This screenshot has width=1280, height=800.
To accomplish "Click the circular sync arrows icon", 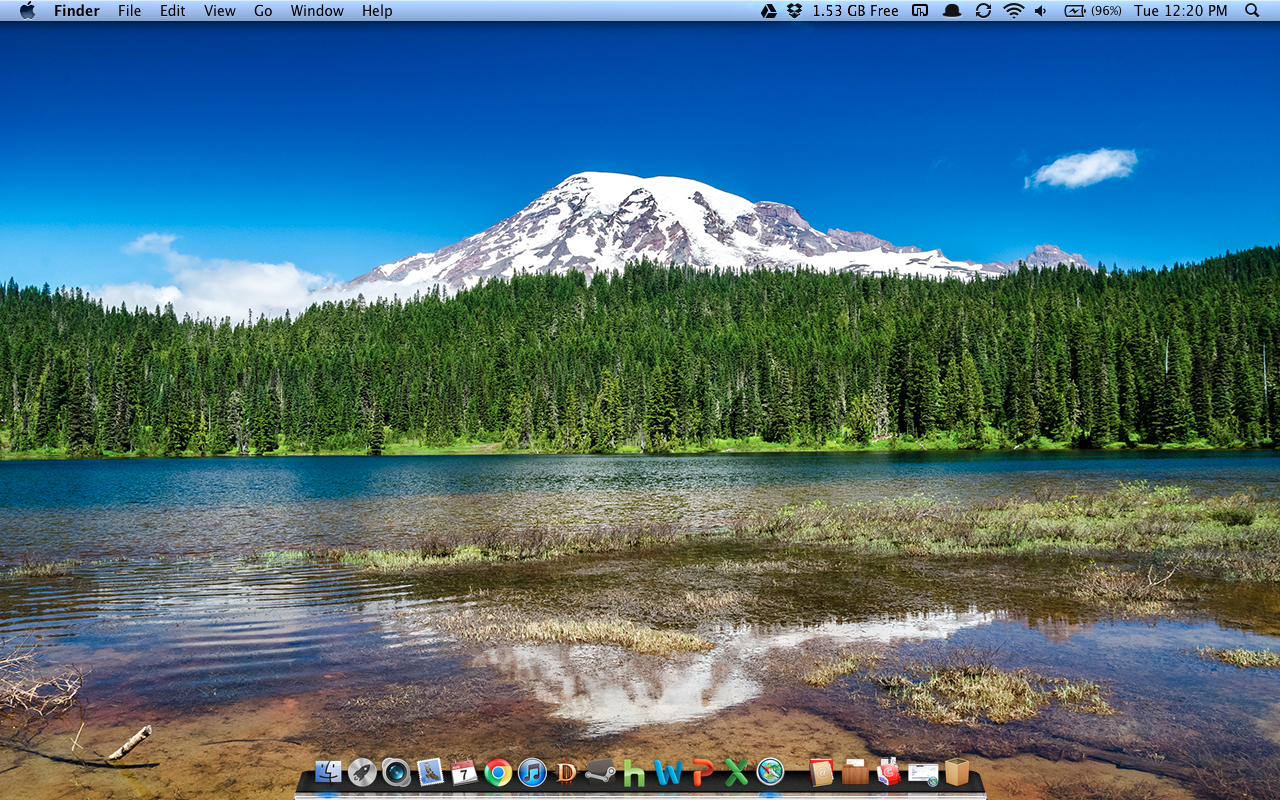I will pyautogui.click(x=983, y=11).
